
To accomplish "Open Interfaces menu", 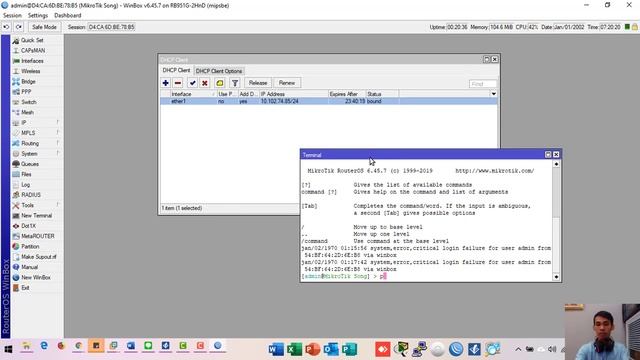I will pyautogui.click(x=32, y=61).
